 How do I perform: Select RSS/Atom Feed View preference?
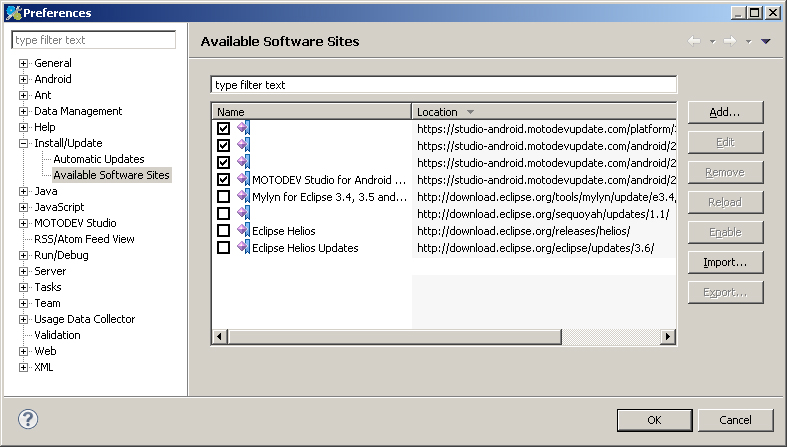(x=84, y=239)
